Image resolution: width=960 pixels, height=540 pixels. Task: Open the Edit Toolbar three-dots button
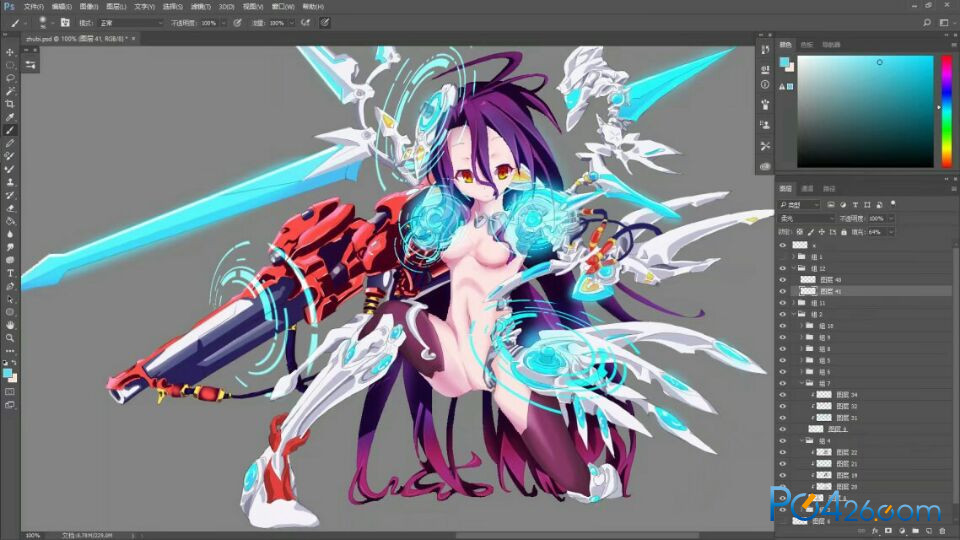tap(10, 351)
